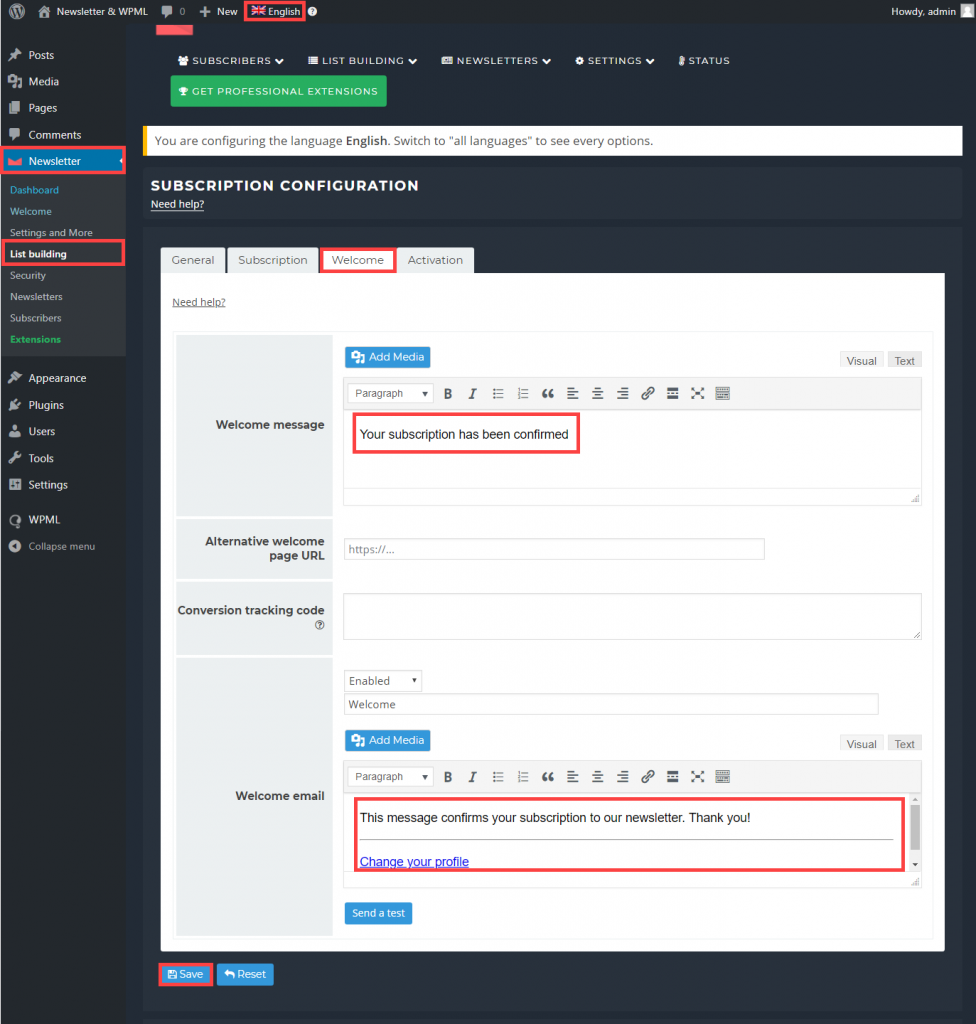Click Add Media above Welcome email
This screenshot has width=976, height=1024.
tap(387, 740)
